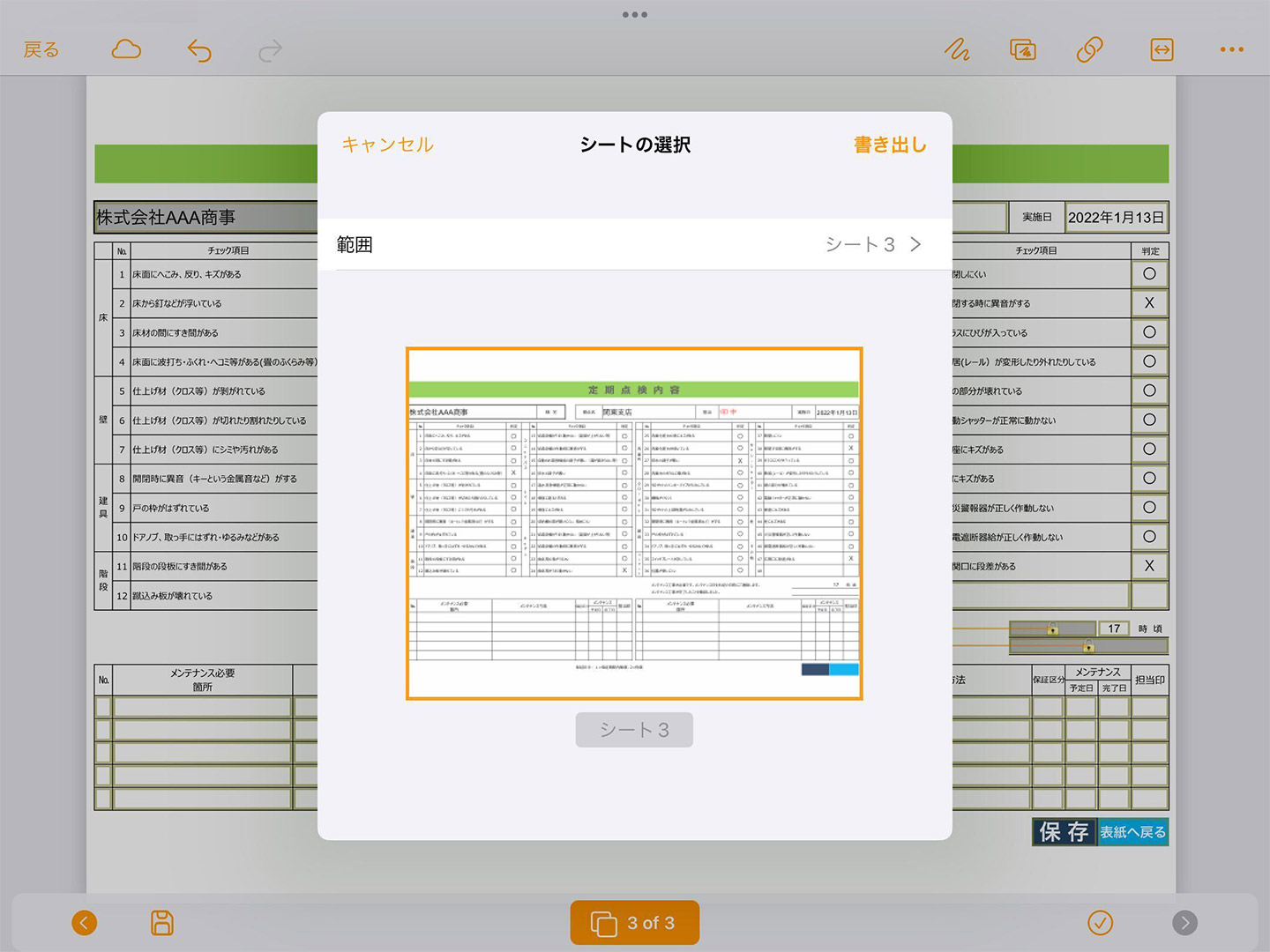This screenshot has height=952, width=1270.
Task: Click the シート3 label below preview
Action: (634, 730)
